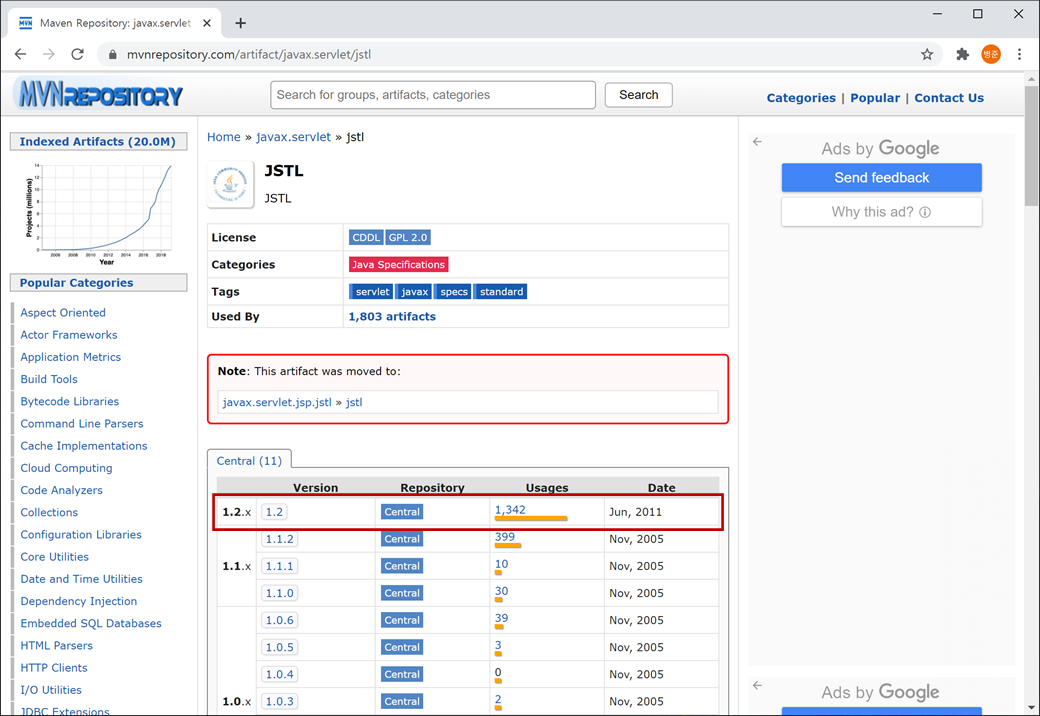Click the Search button

639,95
